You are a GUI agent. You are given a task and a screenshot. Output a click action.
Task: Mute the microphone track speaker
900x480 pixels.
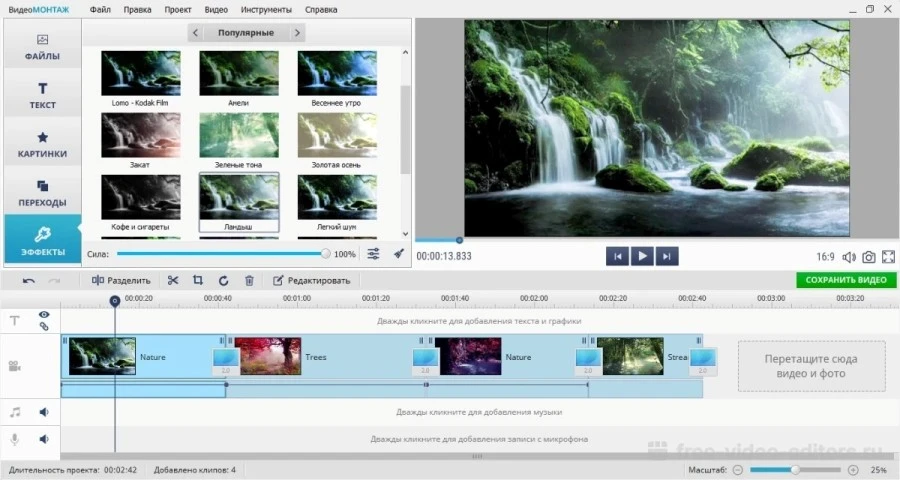click(x=44, y=439)
